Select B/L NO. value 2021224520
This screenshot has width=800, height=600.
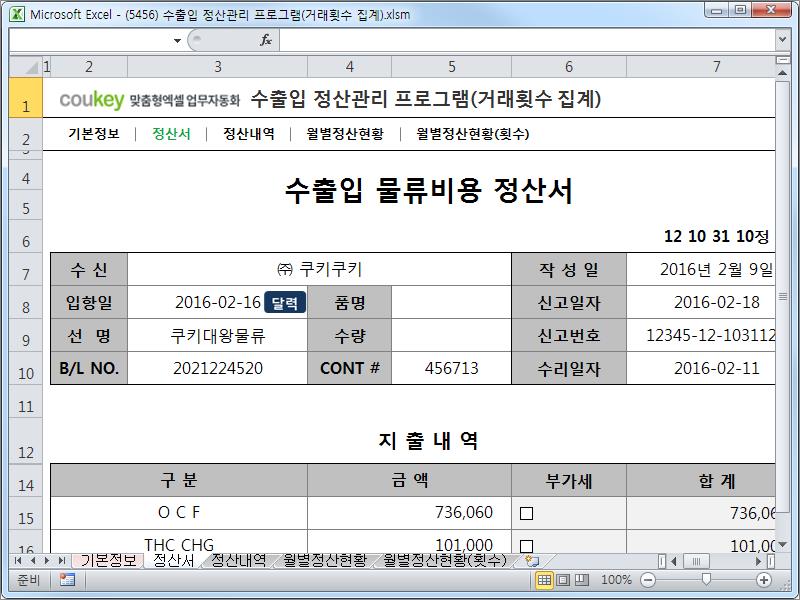pyautogui.click(x=217, y=368)
